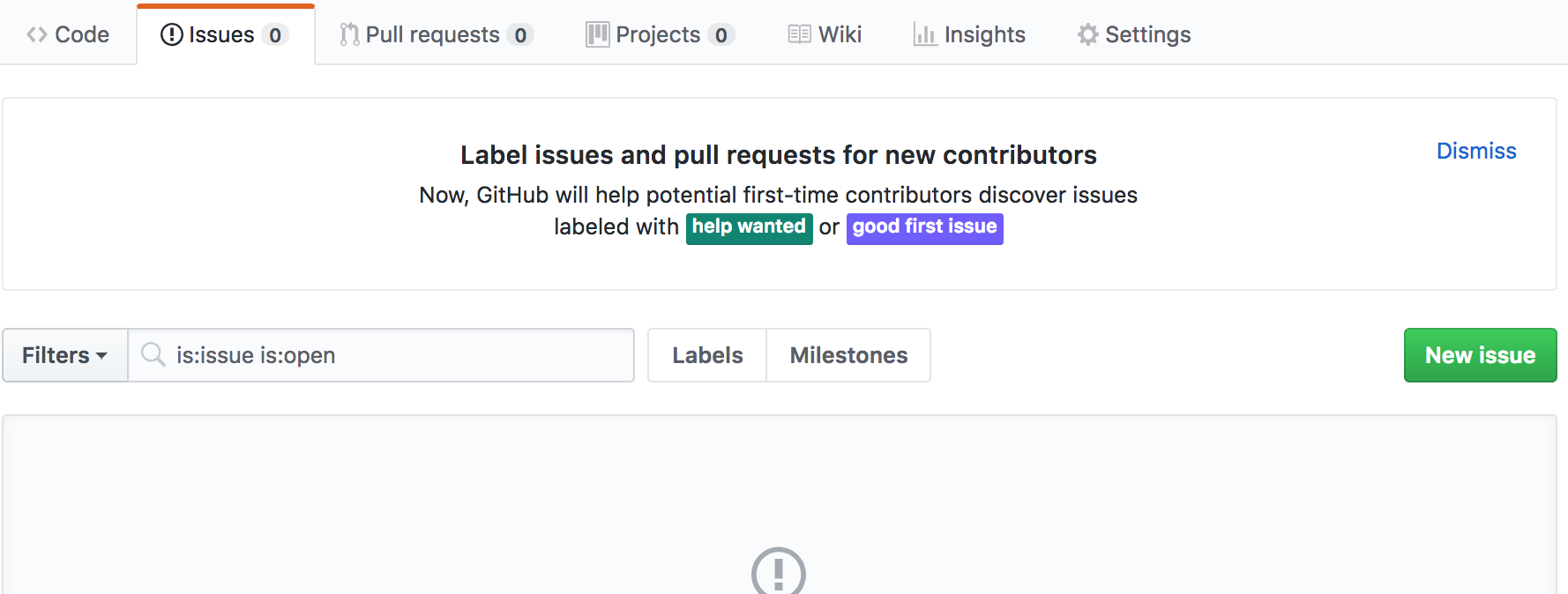Open the Wiki tab
Image resolution: width=1568 pixels, height=594 pixels.
[825, 34]
